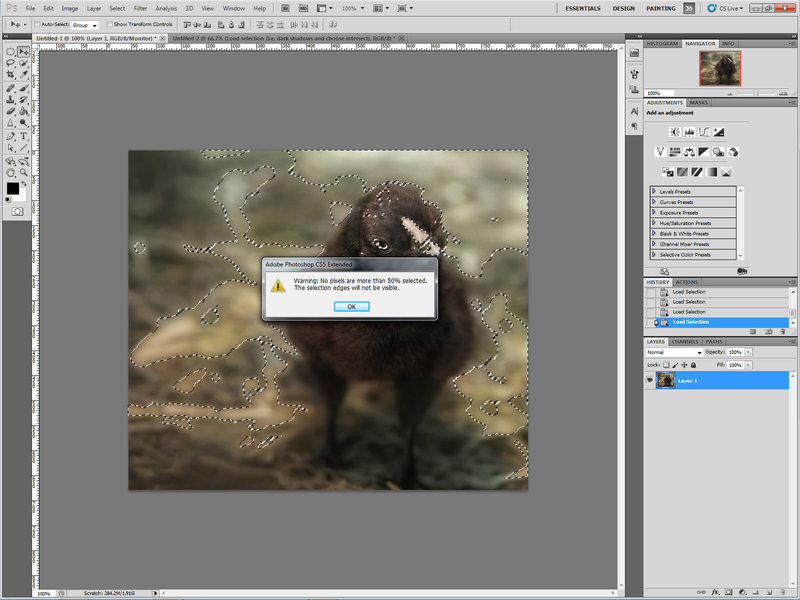The image size is (800, 600).
Task: Open the Filter menu
Action: click(x=140, y=8)
